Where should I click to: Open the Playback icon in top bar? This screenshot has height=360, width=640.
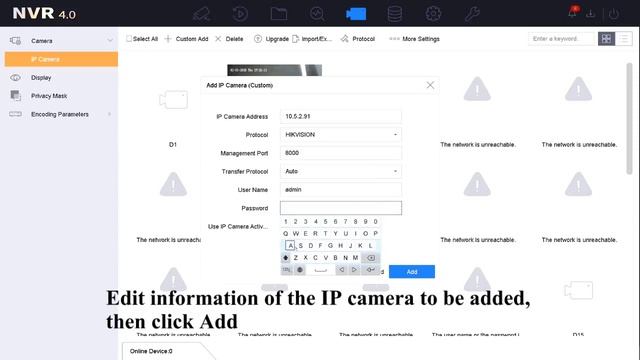click(240, 14)
